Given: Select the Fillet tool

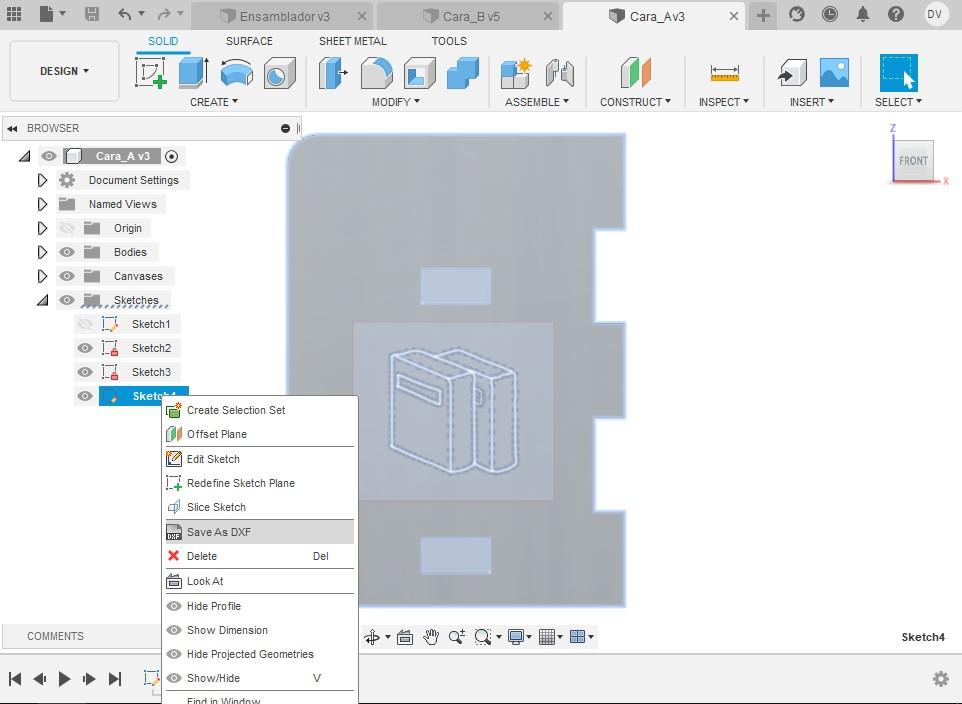Looking at the screenshot, I should click(x=377, y=72).
